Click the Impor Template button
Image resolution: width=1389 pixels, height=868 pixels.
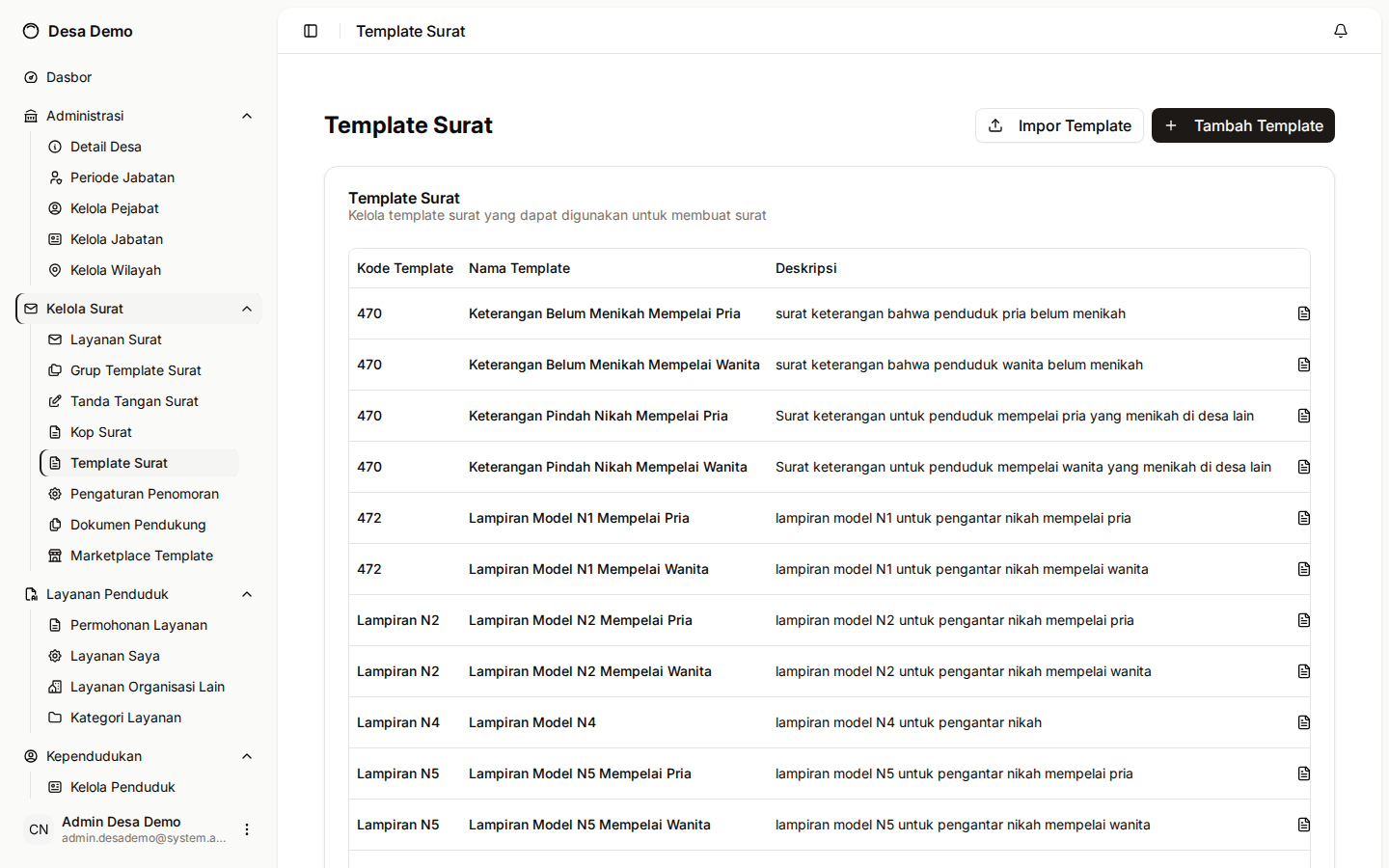1059,125
